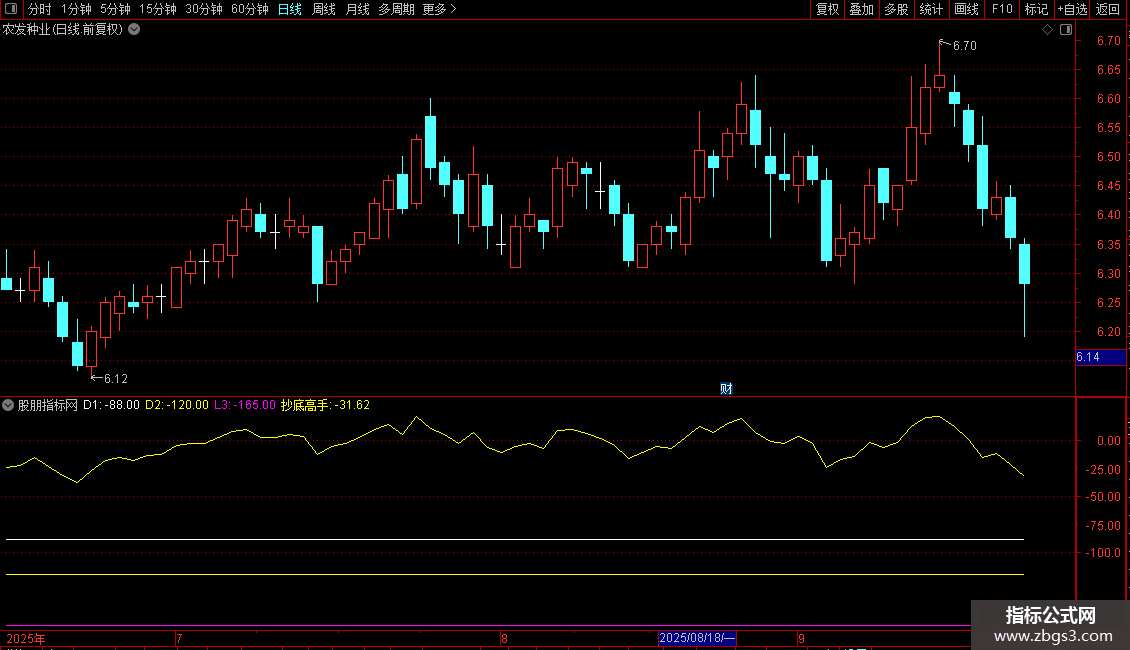This screenshot has width=1130, height=650.
Task: Switch to the 月线 monthly chart
Action: [357, 9]
